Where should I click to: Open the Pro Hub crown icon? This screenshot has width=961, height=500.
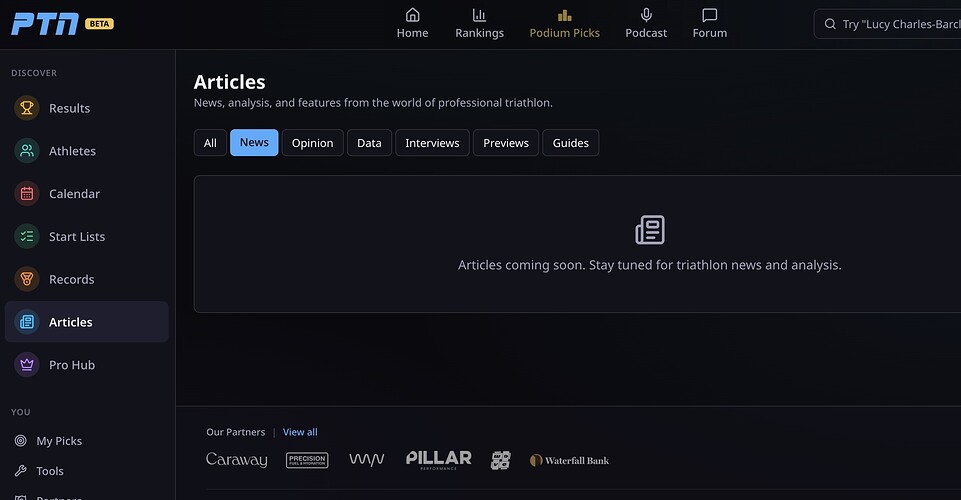point(27,365)
